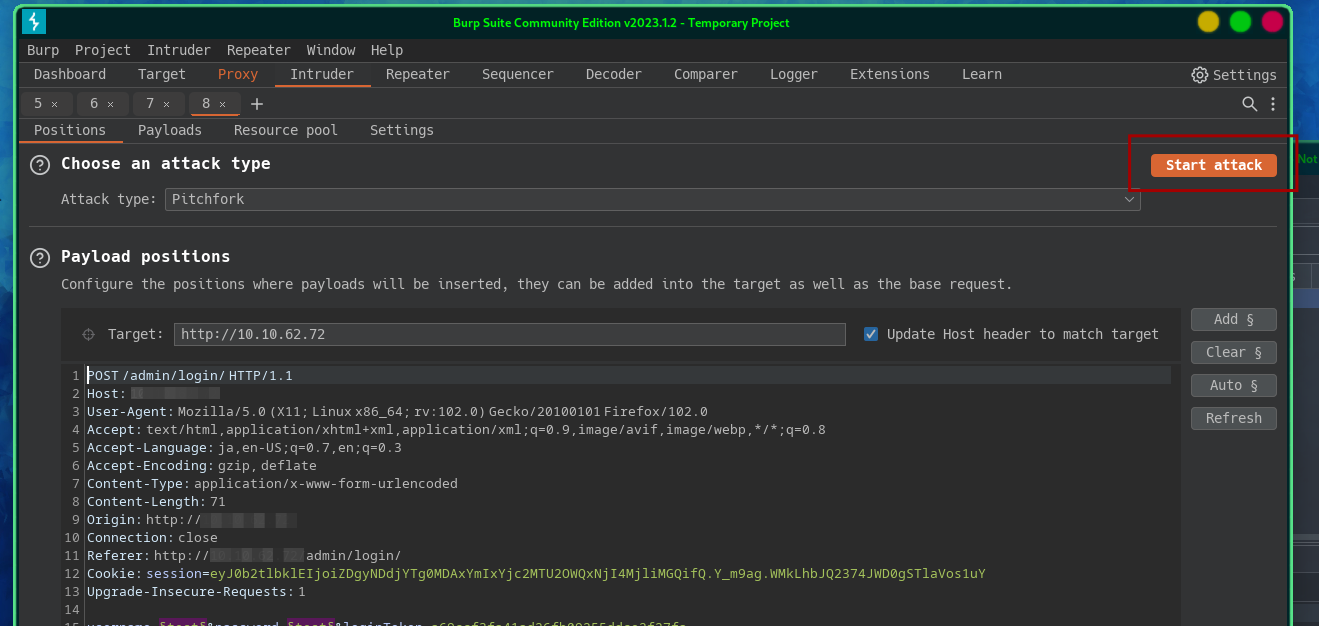Open the Comparer tab
The height and width of the screenshot is (626, 1319).
point(706,74)
